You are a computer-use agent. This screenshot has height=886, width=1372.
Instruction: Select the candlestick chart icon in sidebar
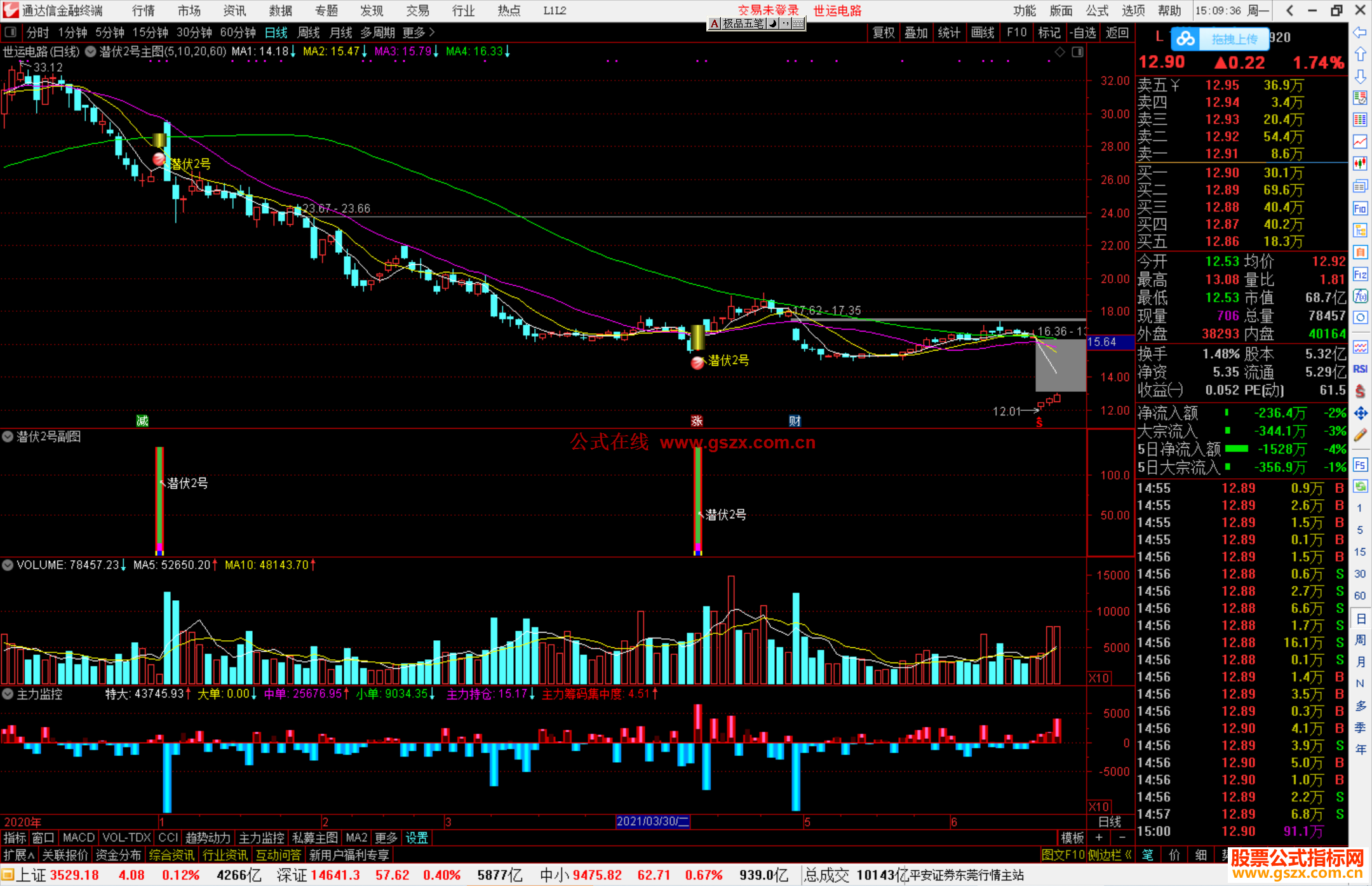coord(1360,164)
